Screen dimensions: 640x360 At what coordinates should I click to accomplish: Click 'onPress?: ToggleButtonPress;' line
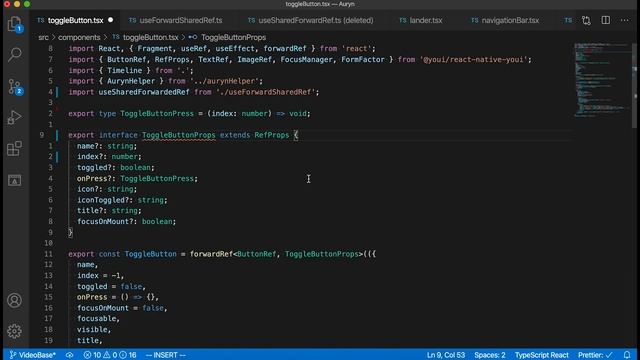pos(137,178)
